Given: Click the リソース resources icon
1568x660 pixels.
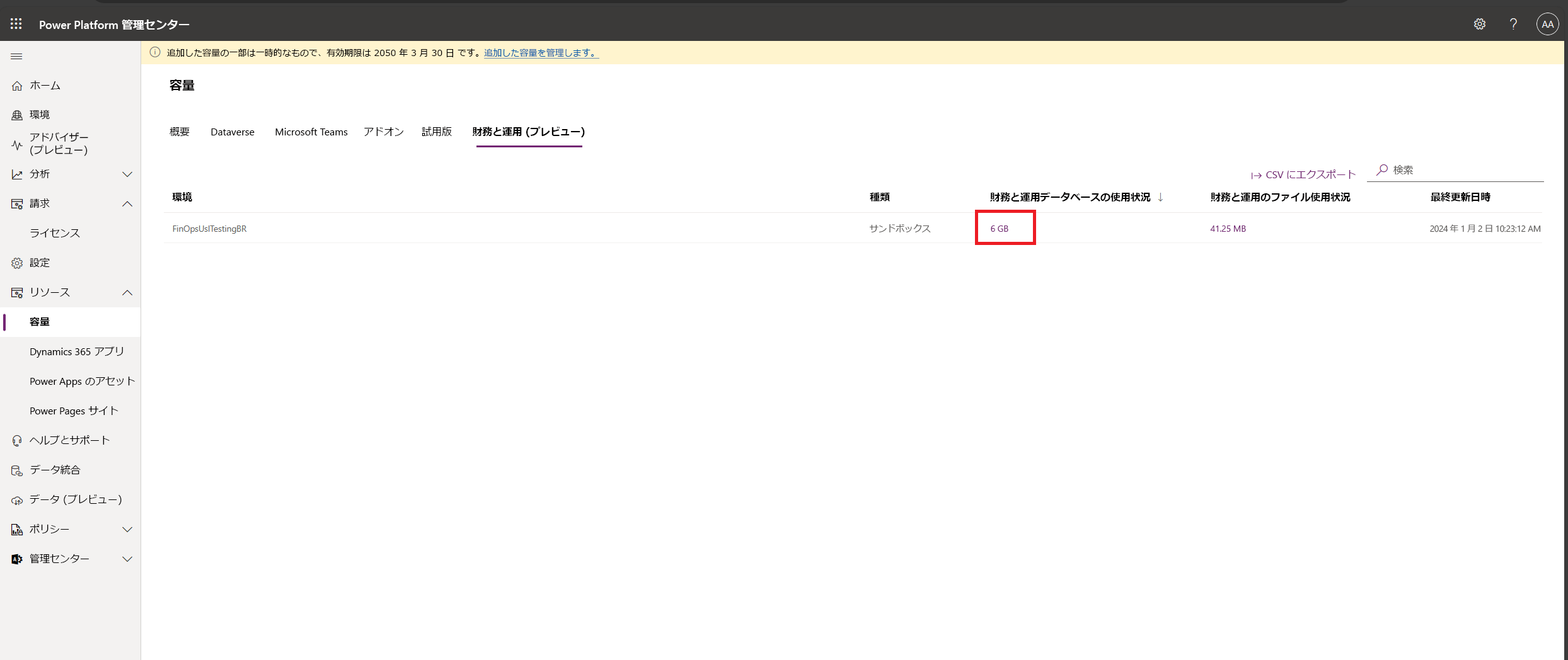Looking at the screenshot, I should [17, 293].
